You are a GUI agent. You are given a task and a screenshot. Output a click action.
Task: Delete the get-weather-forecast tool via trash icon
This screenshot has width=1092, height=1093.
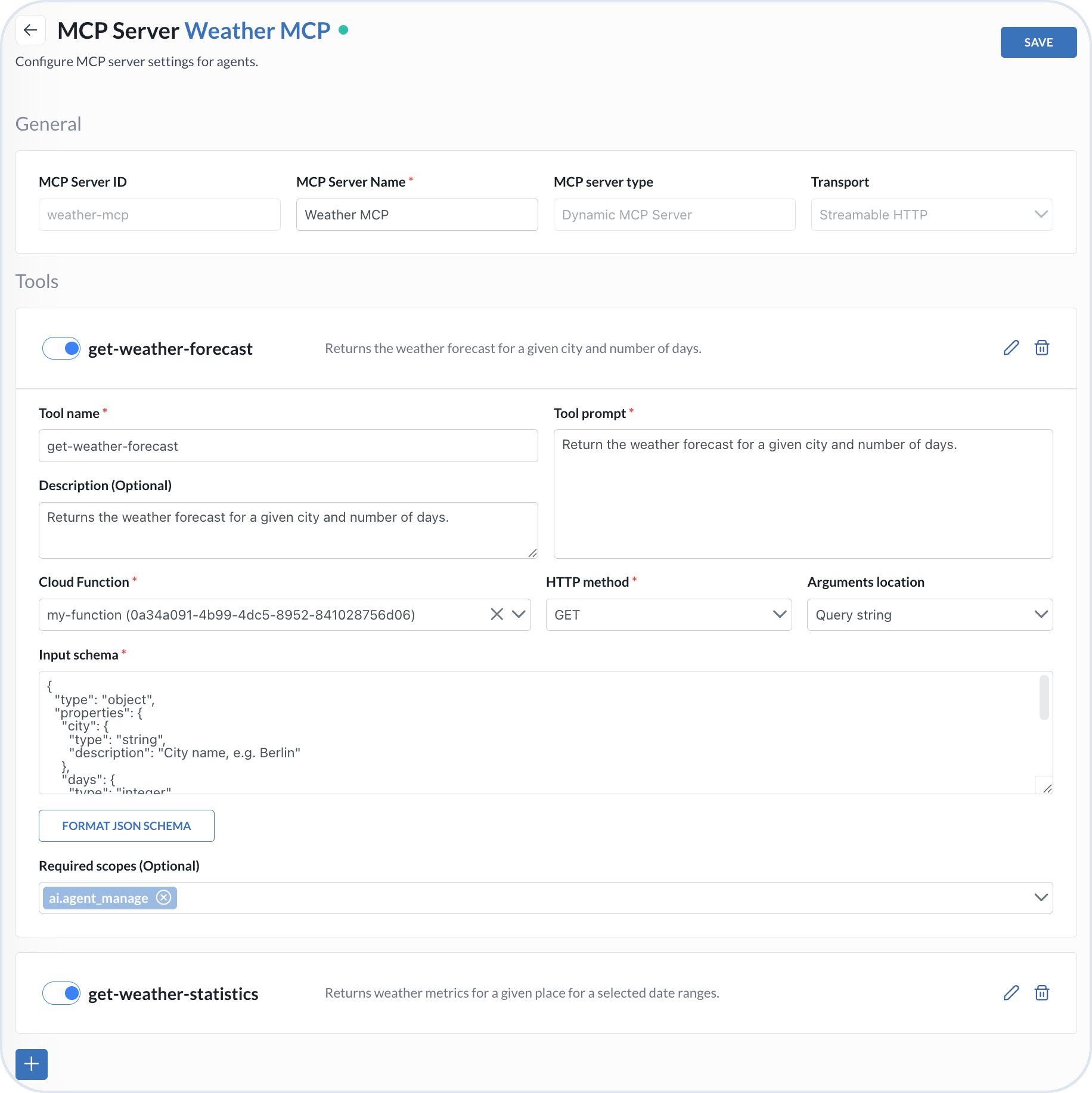(1042, 348)
